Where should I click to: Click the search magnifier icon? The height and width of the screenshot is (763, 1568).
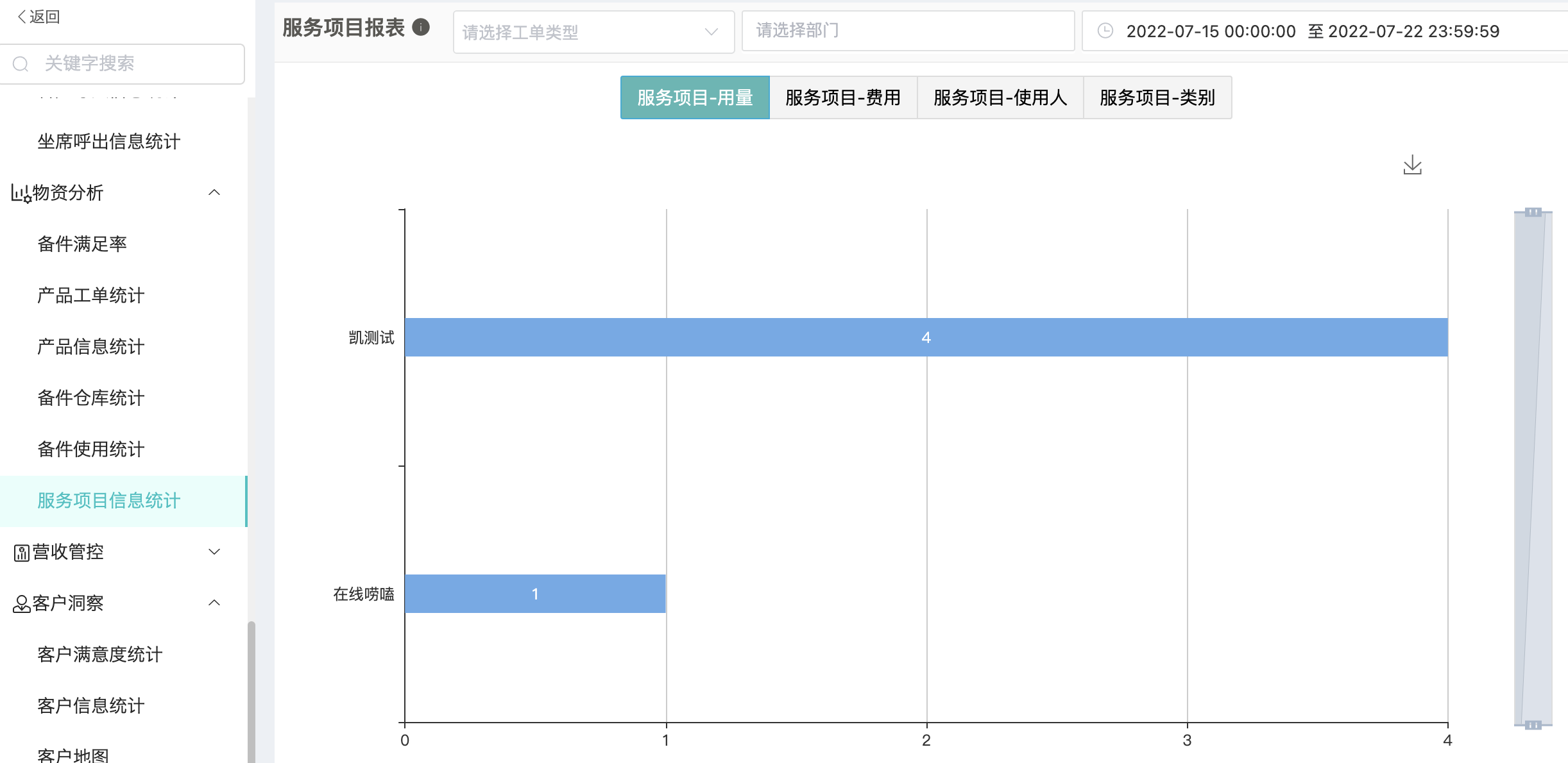click(x=21, y=63)
